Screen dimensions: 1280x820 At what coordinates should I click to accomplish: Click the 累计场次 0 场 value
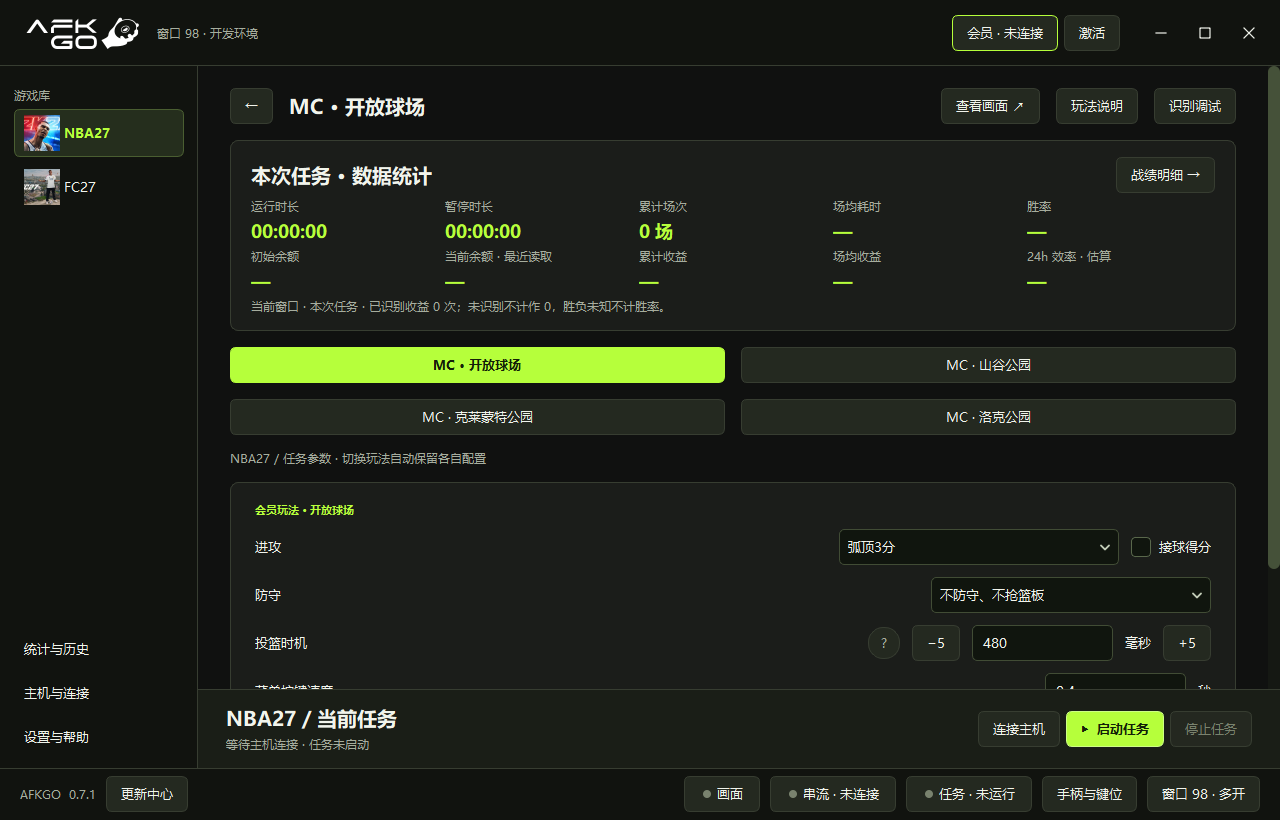(x=656, y=232)
